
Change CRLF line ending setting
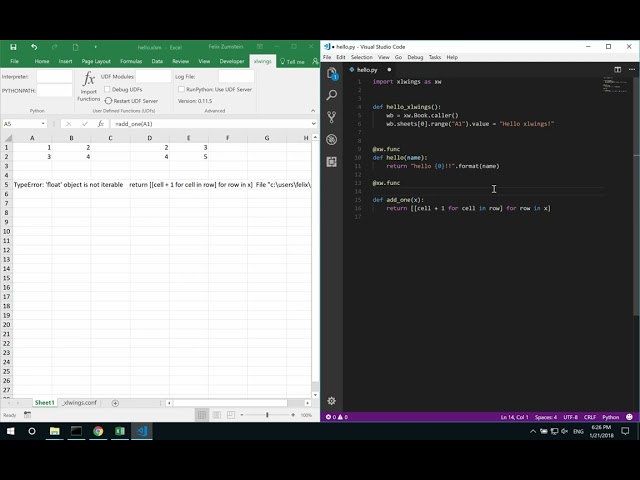[590, 417]
